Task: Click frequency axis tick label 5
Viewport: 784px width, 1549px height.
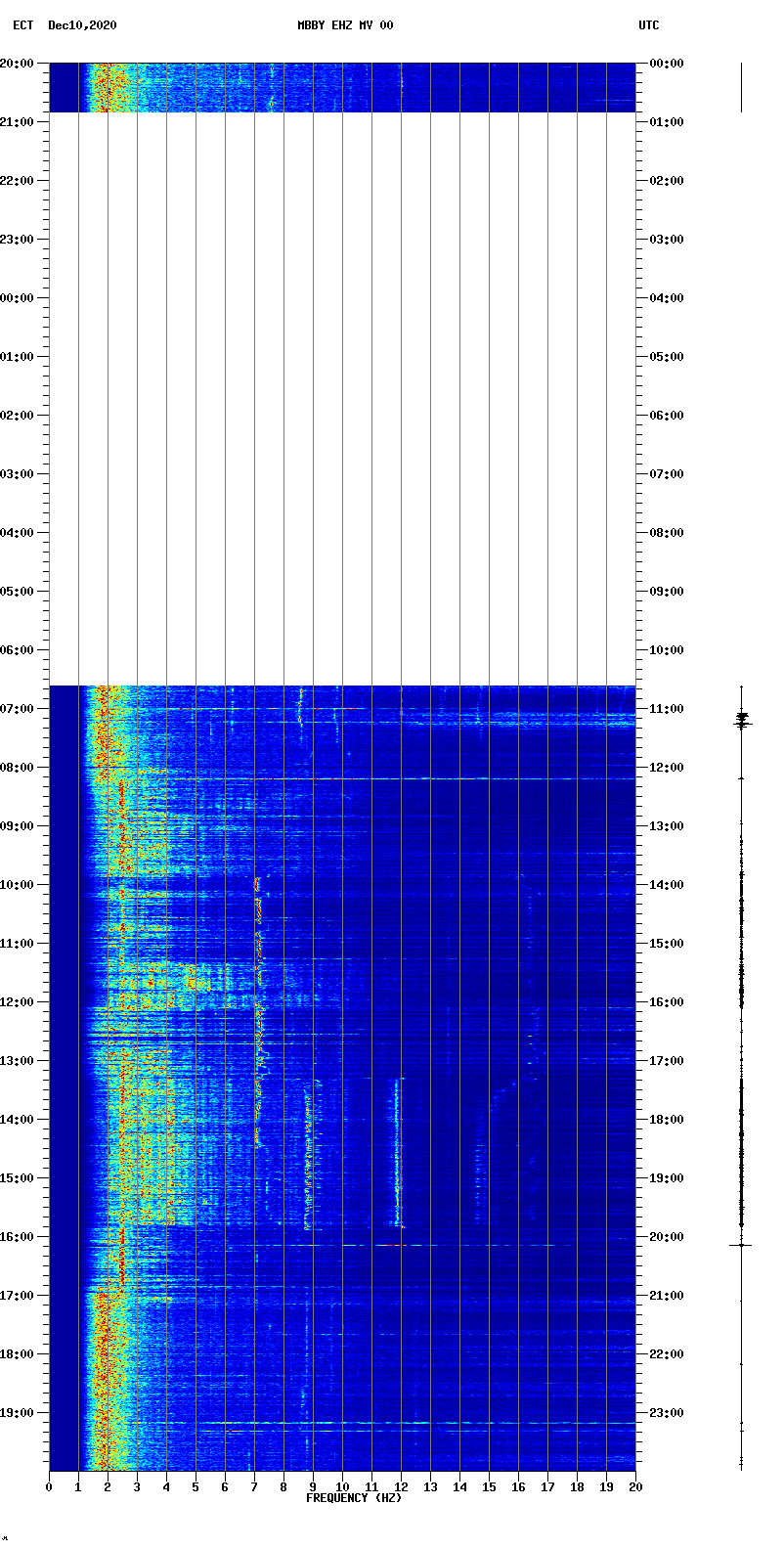Action: click(196, 1487)
